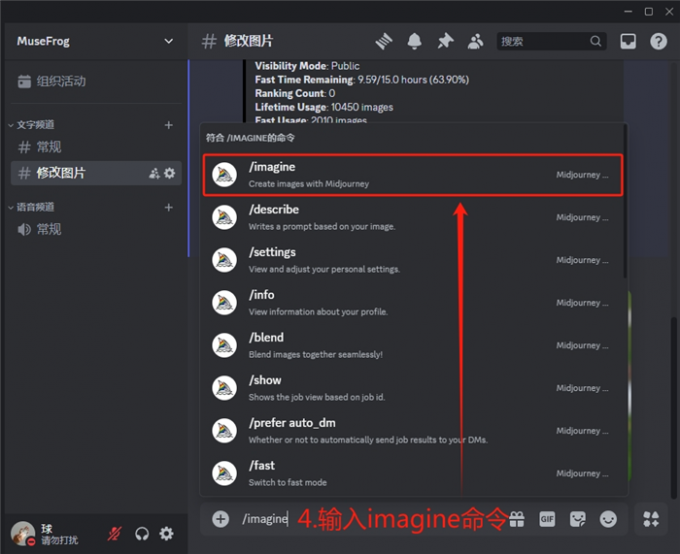Click the Lifetime Usage line in message
680x554 pixels.
pos(324,107)
